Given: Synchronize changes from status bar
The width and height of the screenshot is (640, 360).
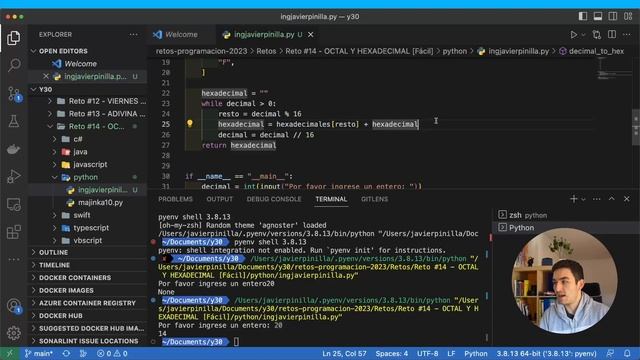Looking at the screenshot, I should point(66,354).
